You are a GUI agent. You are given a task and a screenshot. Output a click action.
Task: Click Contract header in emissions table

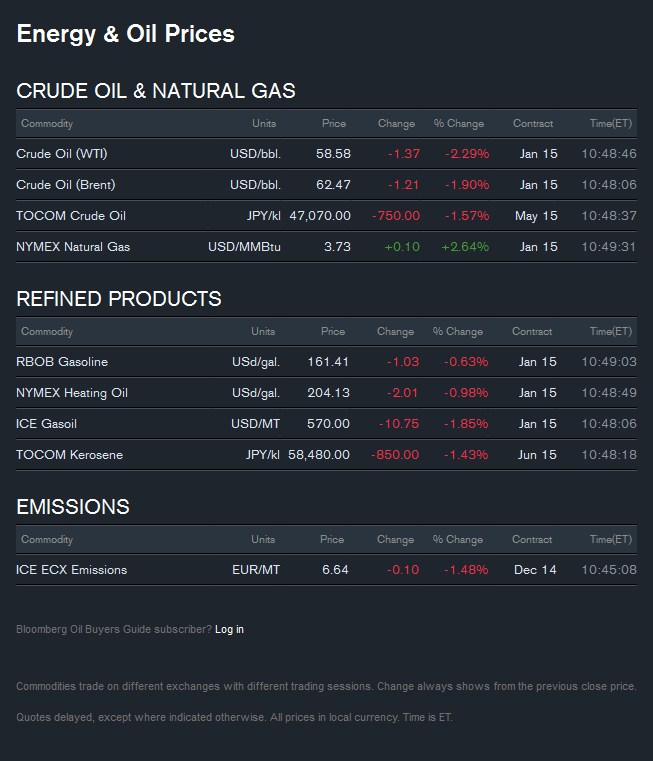click(532, 540)
